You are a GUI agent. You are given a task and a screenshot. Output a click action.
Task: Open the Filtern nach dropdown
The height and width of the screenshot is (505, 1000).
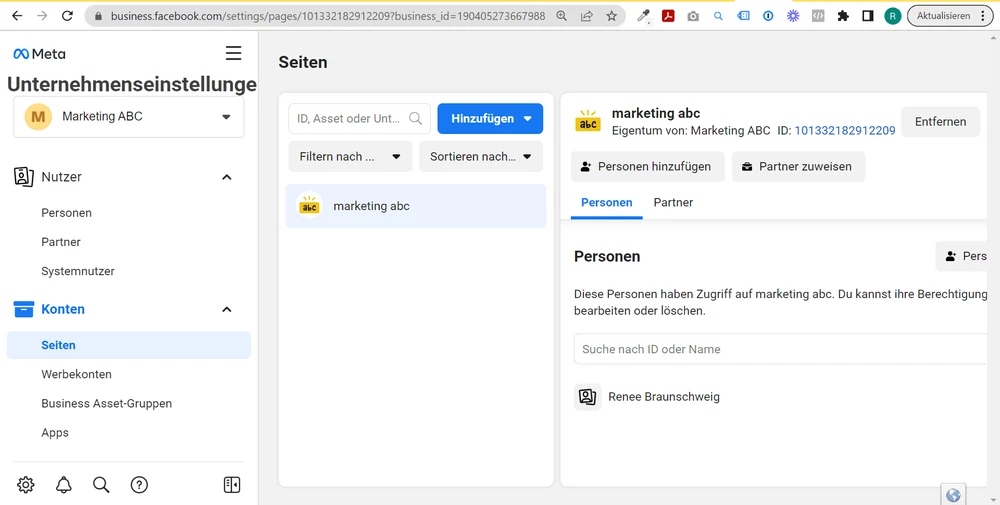pyautogui.click(x=350, y=157)
